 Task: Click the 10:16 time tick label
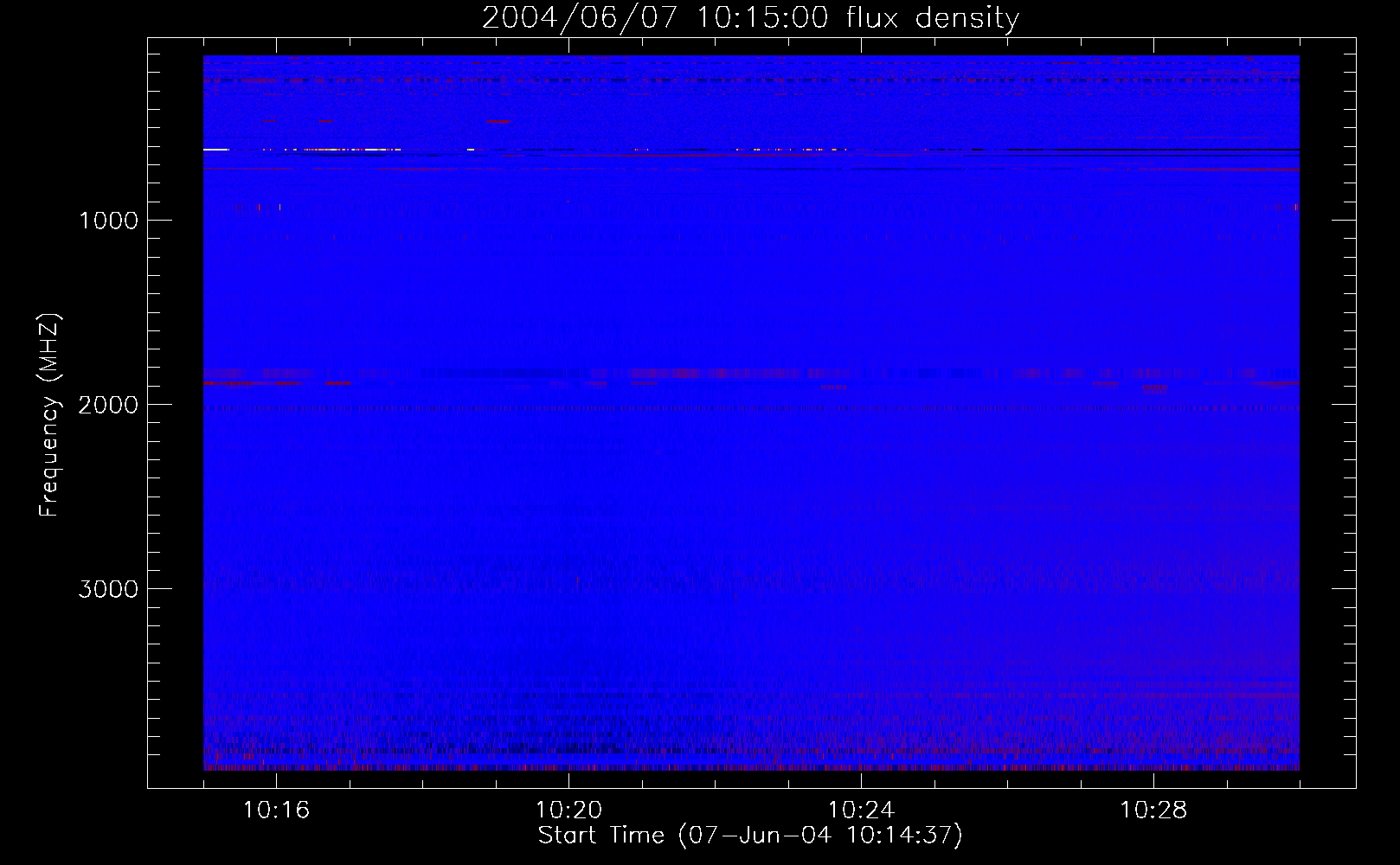[x=276, y=811]
